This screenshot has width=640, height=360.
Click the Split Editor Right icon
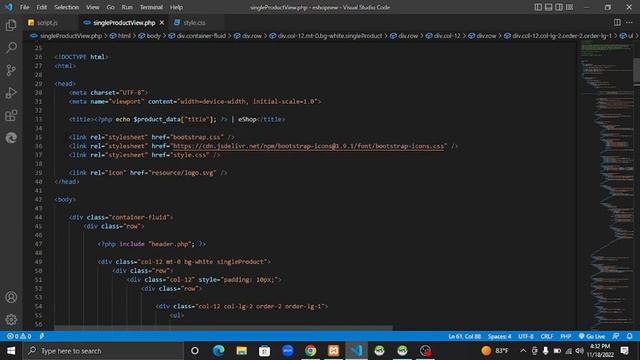(x=617, y=22)
